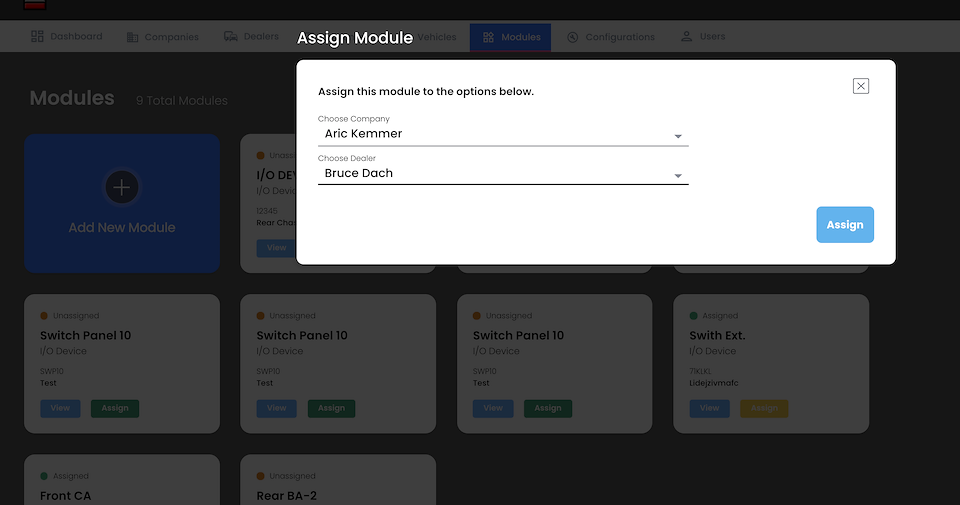Click the Companies building icon
The width and height of the screenshot is (960, 505).
tap(132, 37)
